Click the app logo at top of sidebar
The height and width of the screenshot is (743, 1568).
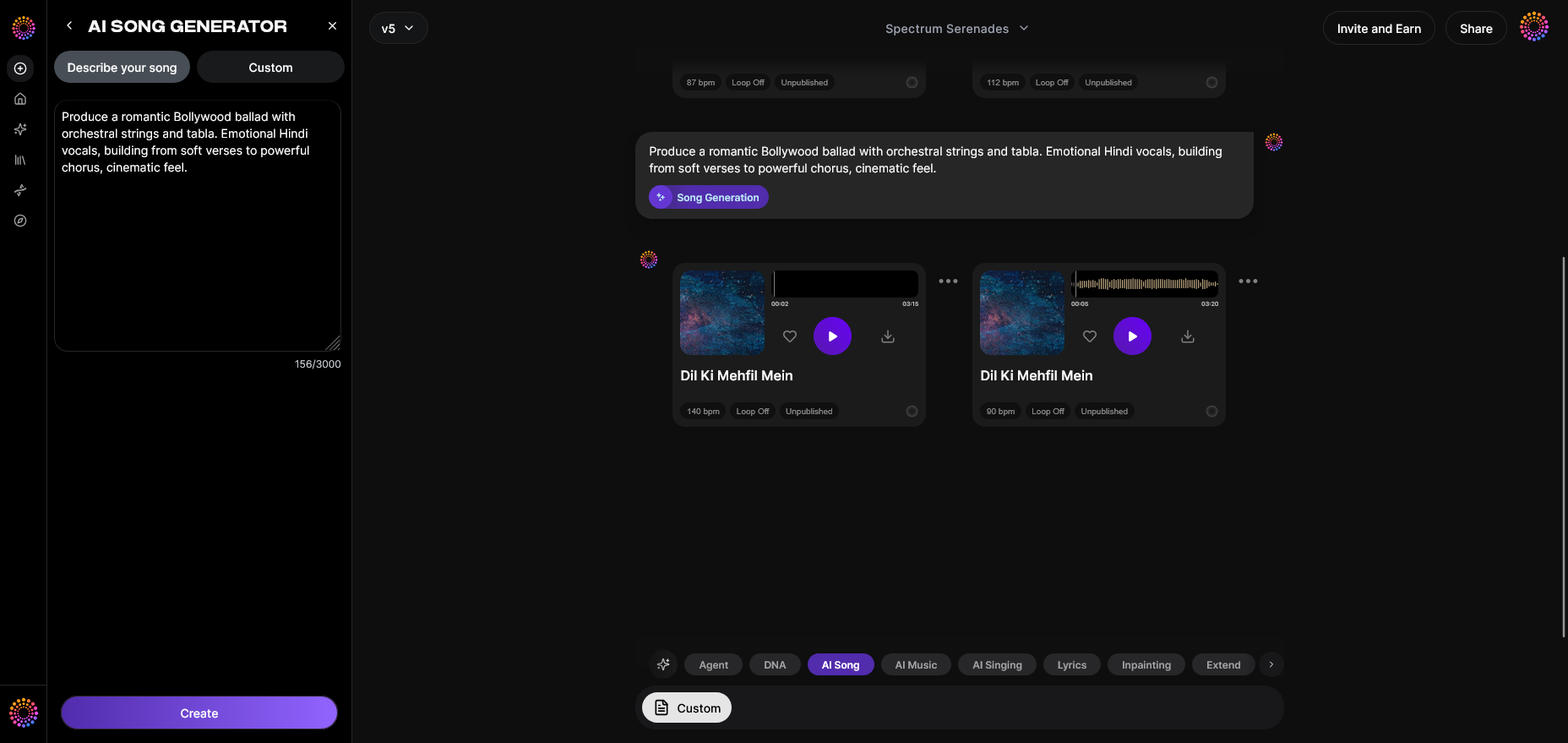pos(24,28)
